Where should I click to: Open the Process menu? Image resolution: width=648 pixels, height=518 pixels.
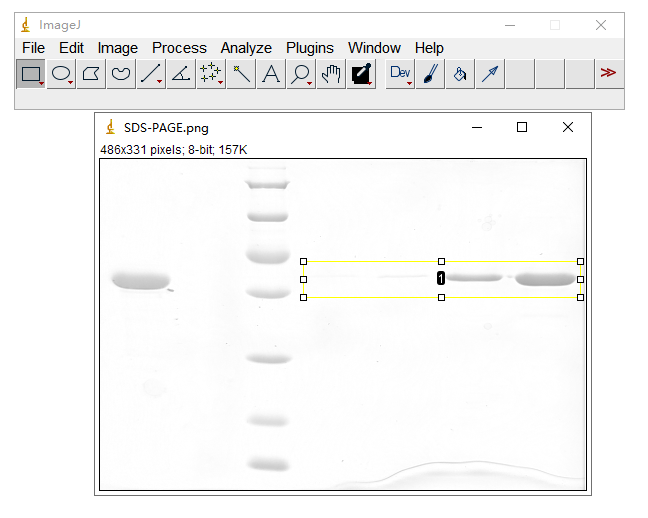pos(179,48)
